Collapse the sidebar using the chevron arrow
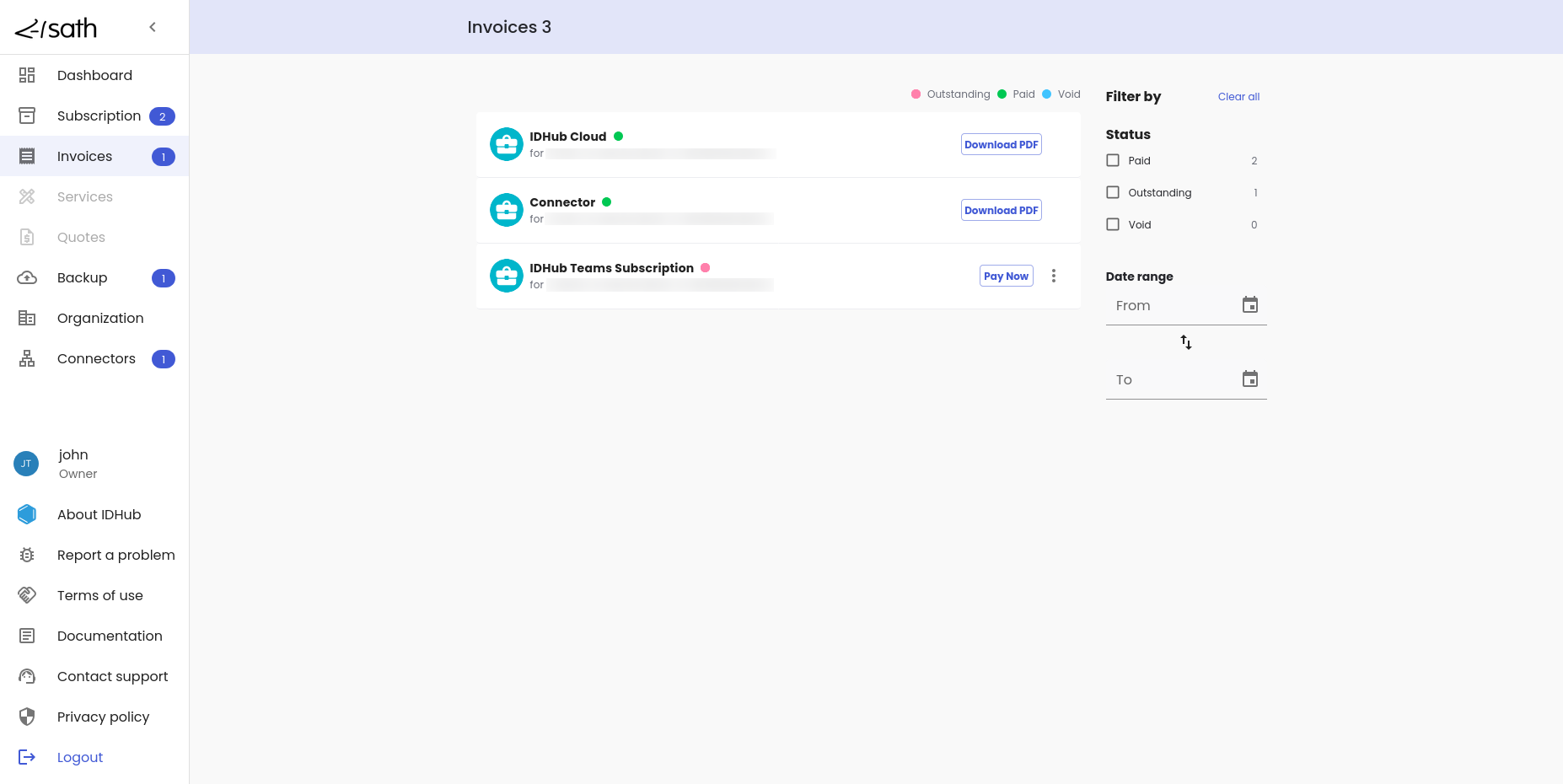Viewport: 1563px width, 784px height. 153,27
